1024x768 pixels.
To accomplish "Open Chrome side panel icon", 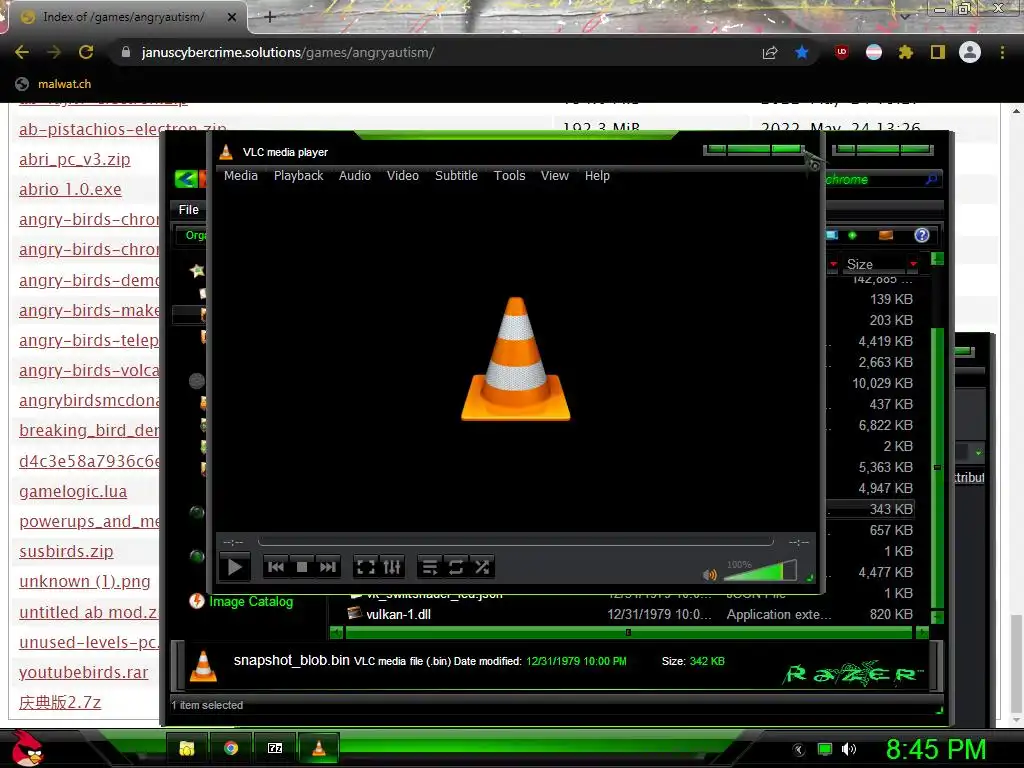I will click(x=938, y=52).
